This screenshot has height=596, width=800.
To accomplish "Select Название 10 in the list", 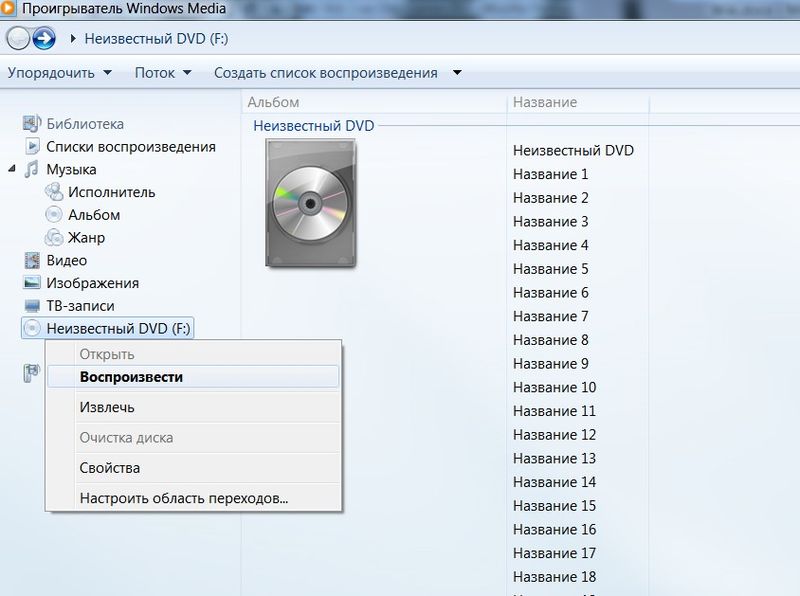I will (555, 387).
